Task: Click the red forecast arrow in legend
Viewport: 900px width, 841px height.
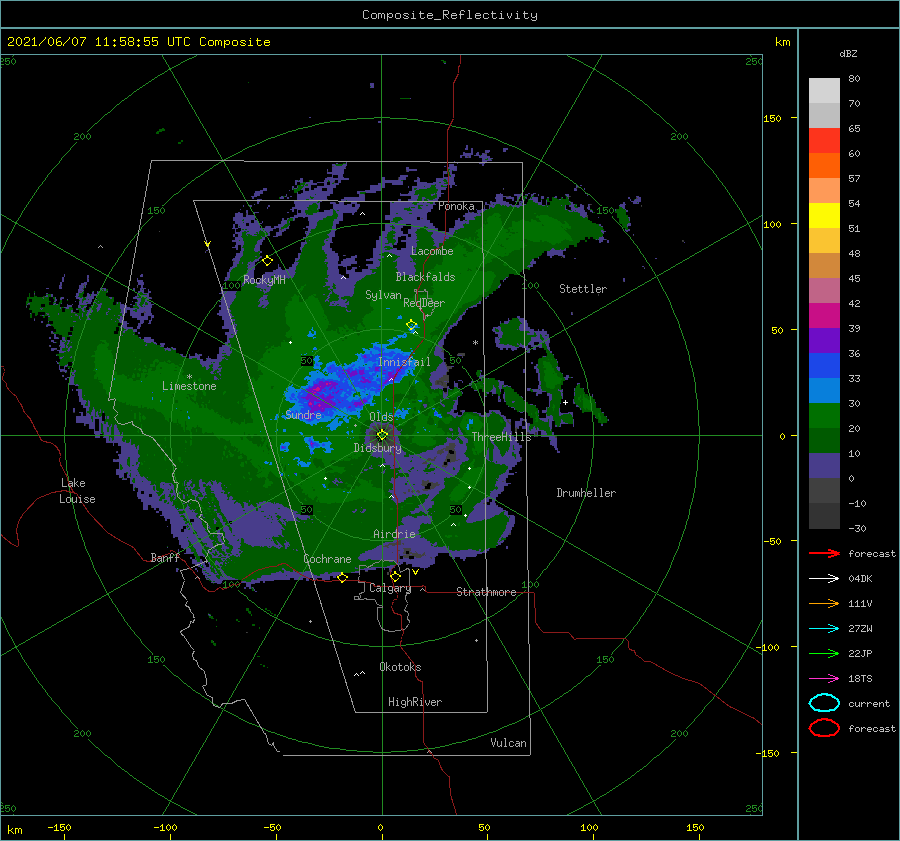Action: (x=824, y=553)
